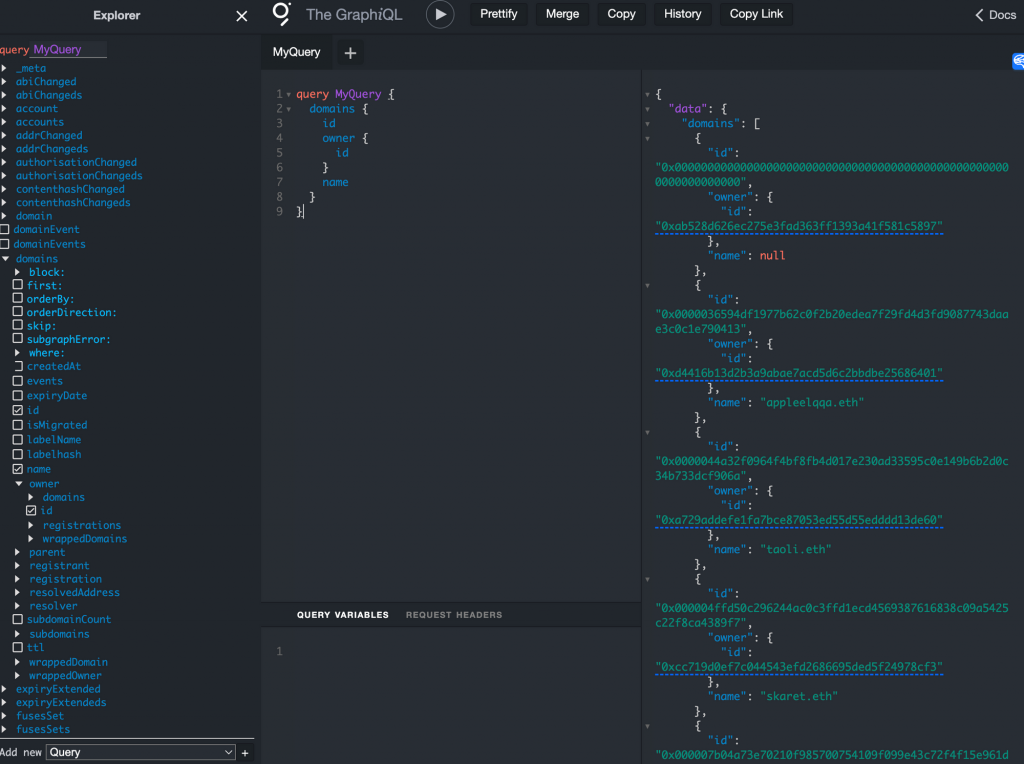The width and height of the screenshot is (1024, 764).
Task: Check the isMigrated field
Action: tap(18, 424)
